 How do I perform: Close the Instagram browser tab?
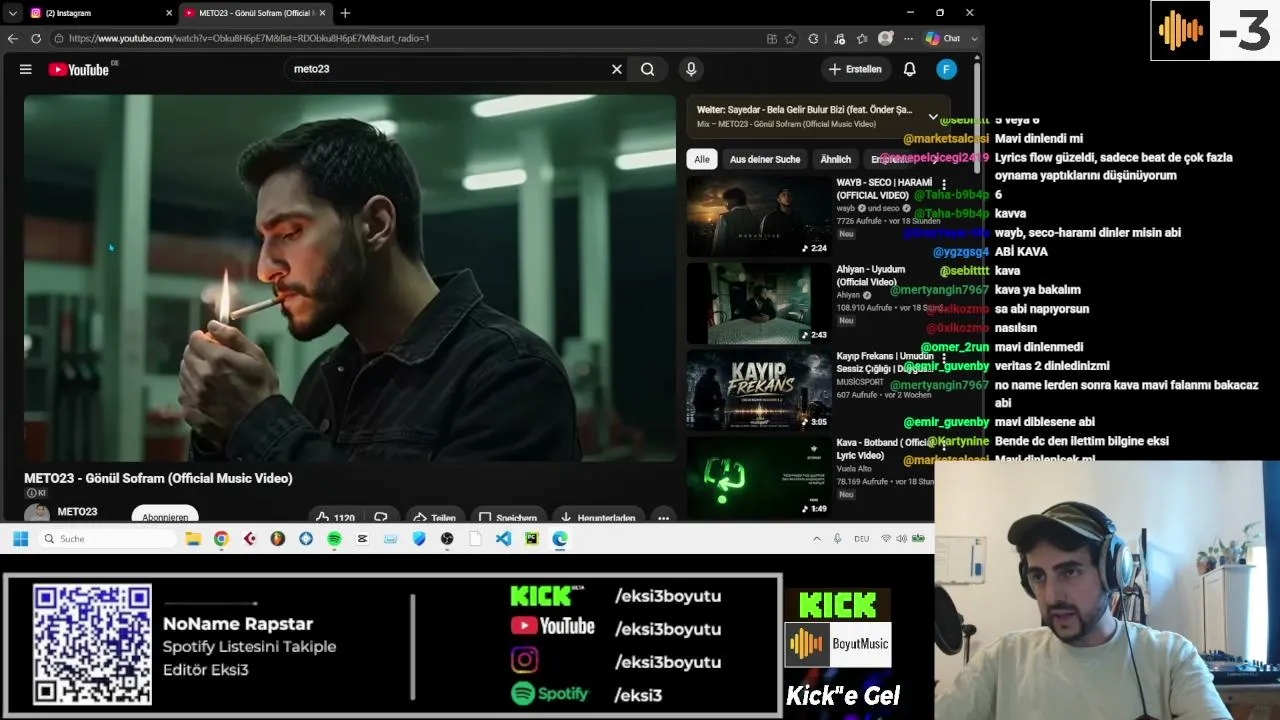(169, 13)
